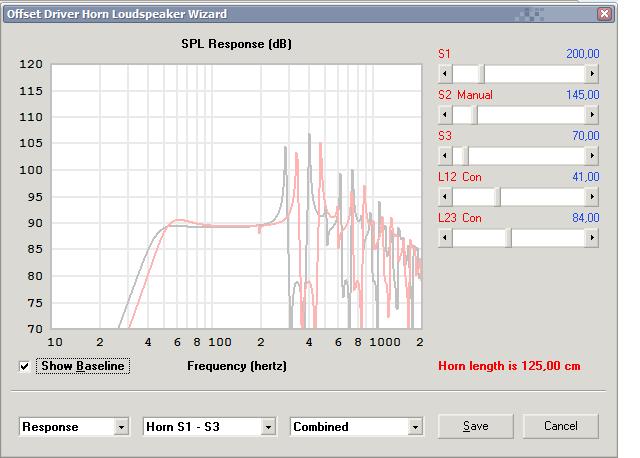Click the L23 slider thumb
This screenshot has width=640, height=458.
pos(509,238)
